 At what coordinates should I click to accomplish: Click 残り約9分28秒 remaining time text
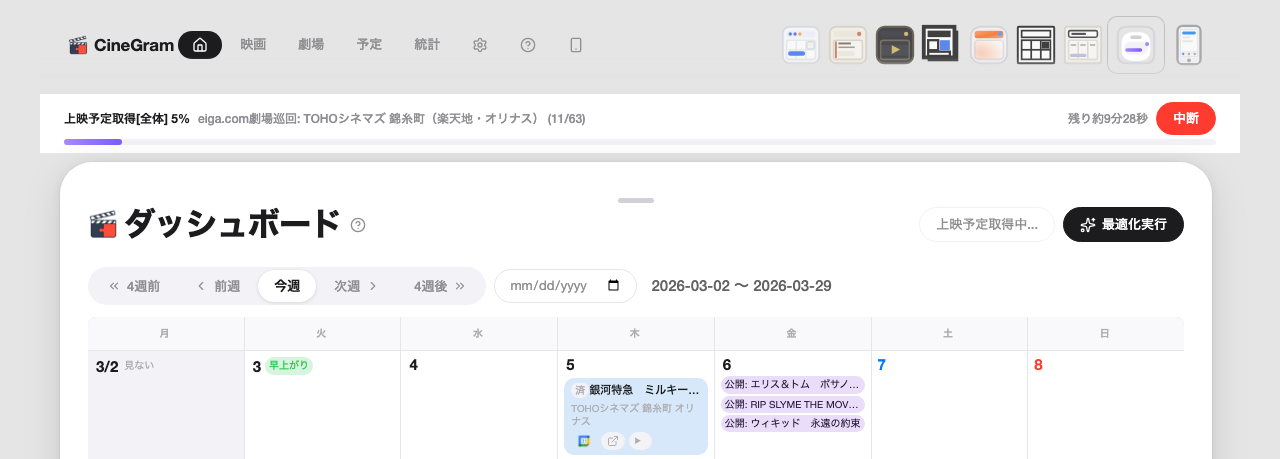click(1107, 118)
